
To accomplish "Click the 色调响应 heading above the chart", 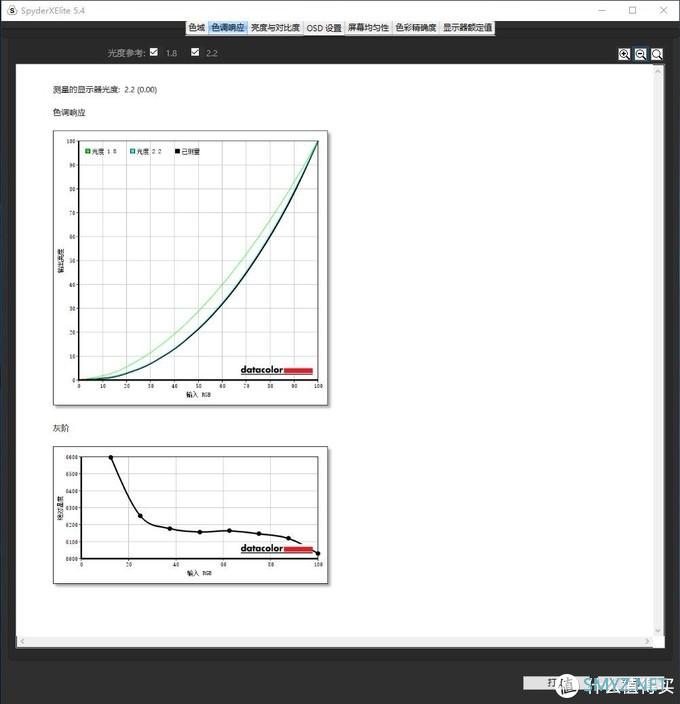I will coord(69,112).
